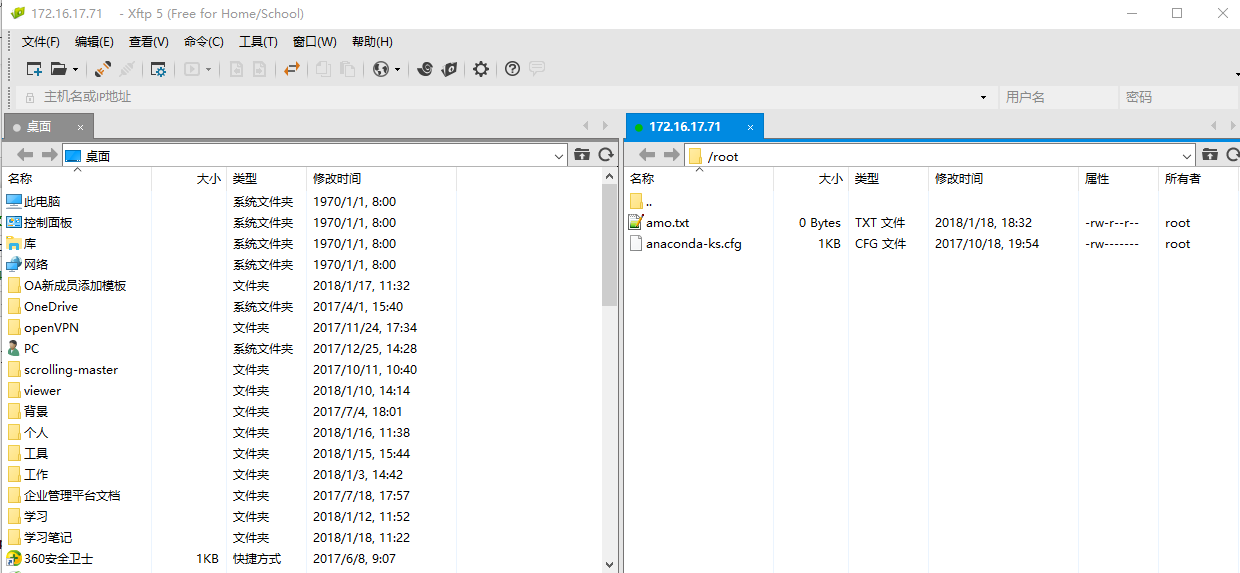1240x573 pixels.
Task: Click the greyed upload file icon
Action: 236,69
